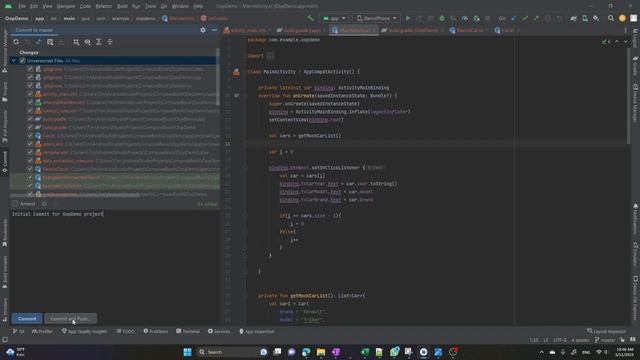
Task: Hide the Commit tool window
Action: [x=214, y=30]
